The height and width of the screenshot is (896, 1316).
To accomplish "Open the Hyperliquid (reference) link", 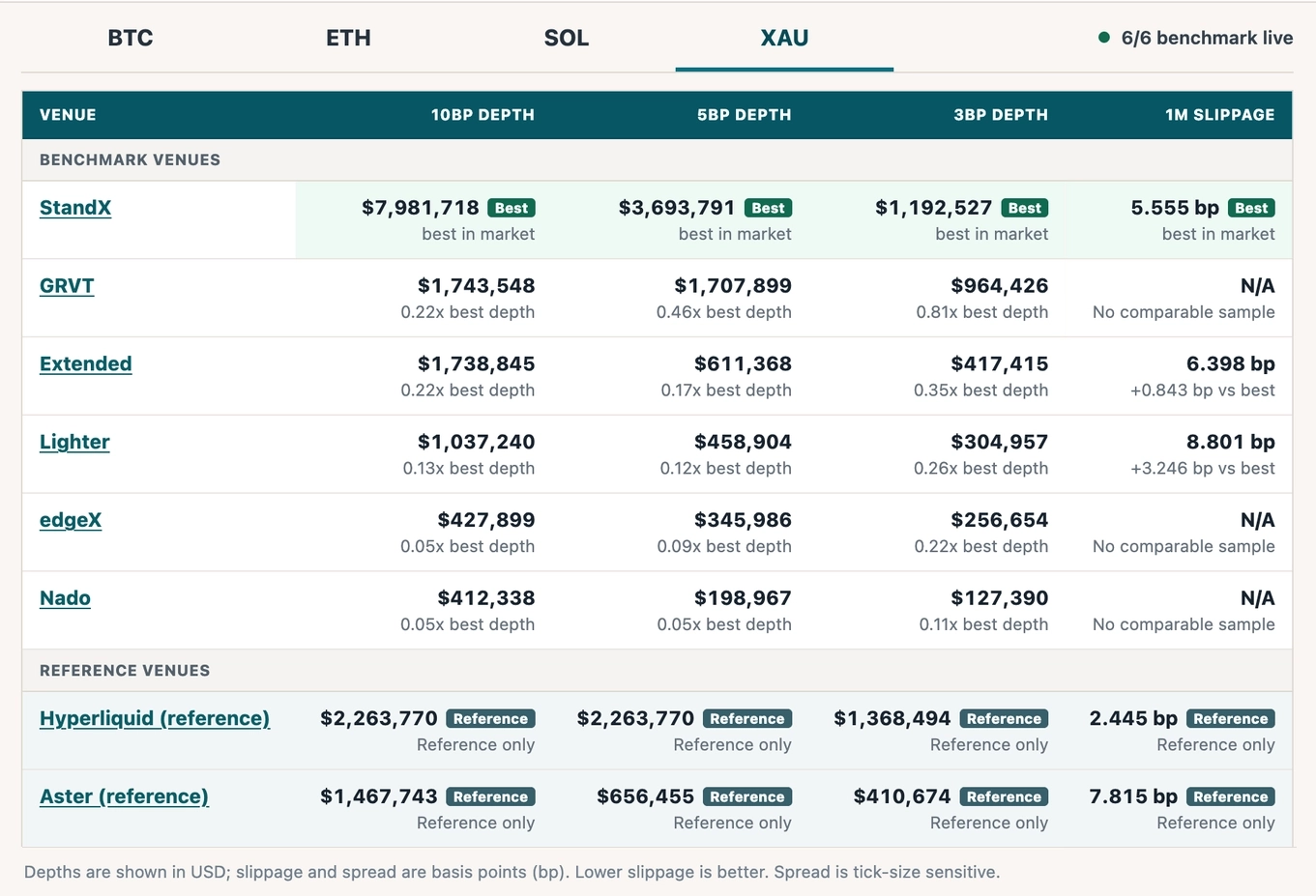I will coord(155,718).
